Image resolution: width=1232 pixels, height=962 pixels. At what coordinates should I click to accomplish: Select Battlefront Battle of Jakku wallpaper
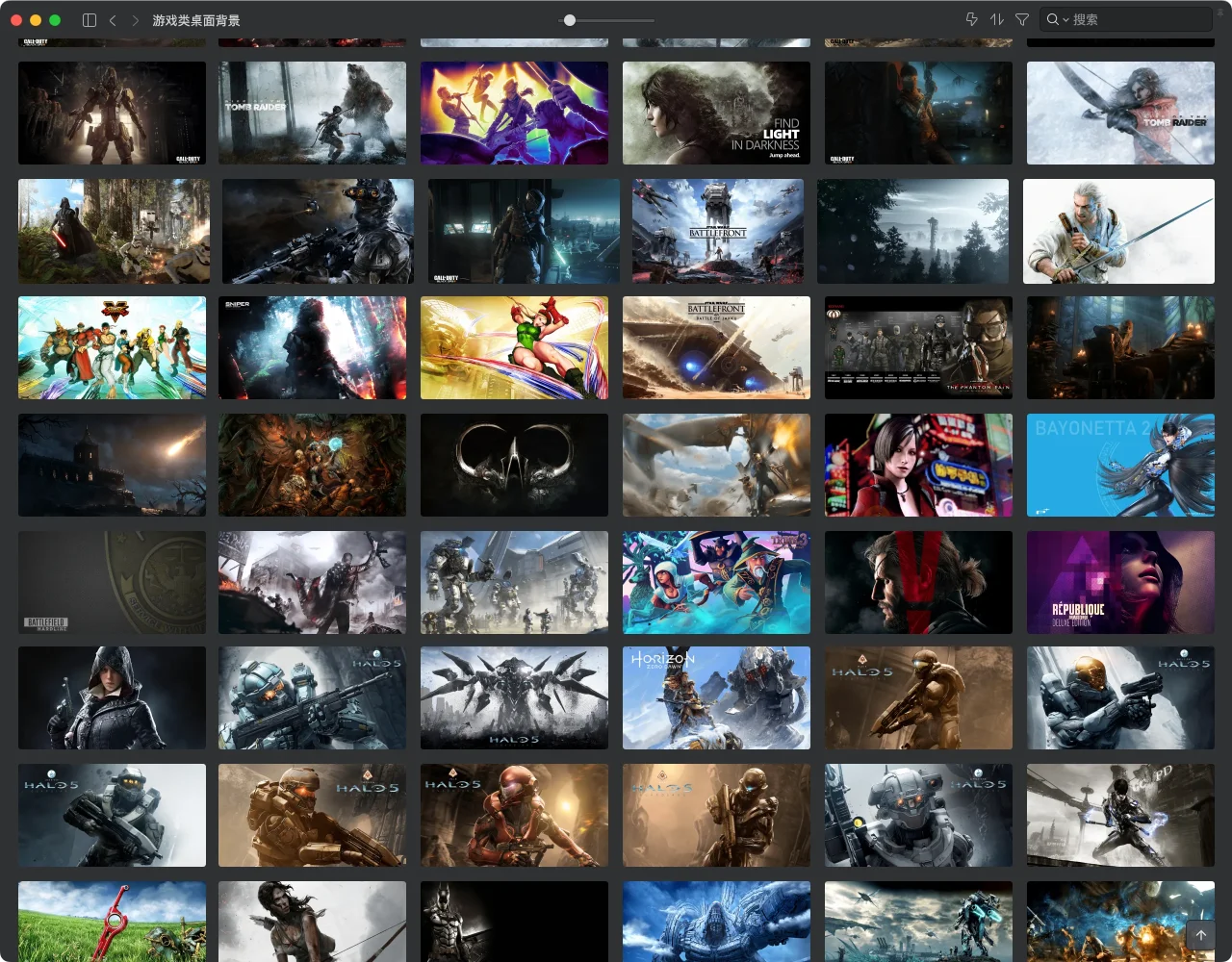716,347
